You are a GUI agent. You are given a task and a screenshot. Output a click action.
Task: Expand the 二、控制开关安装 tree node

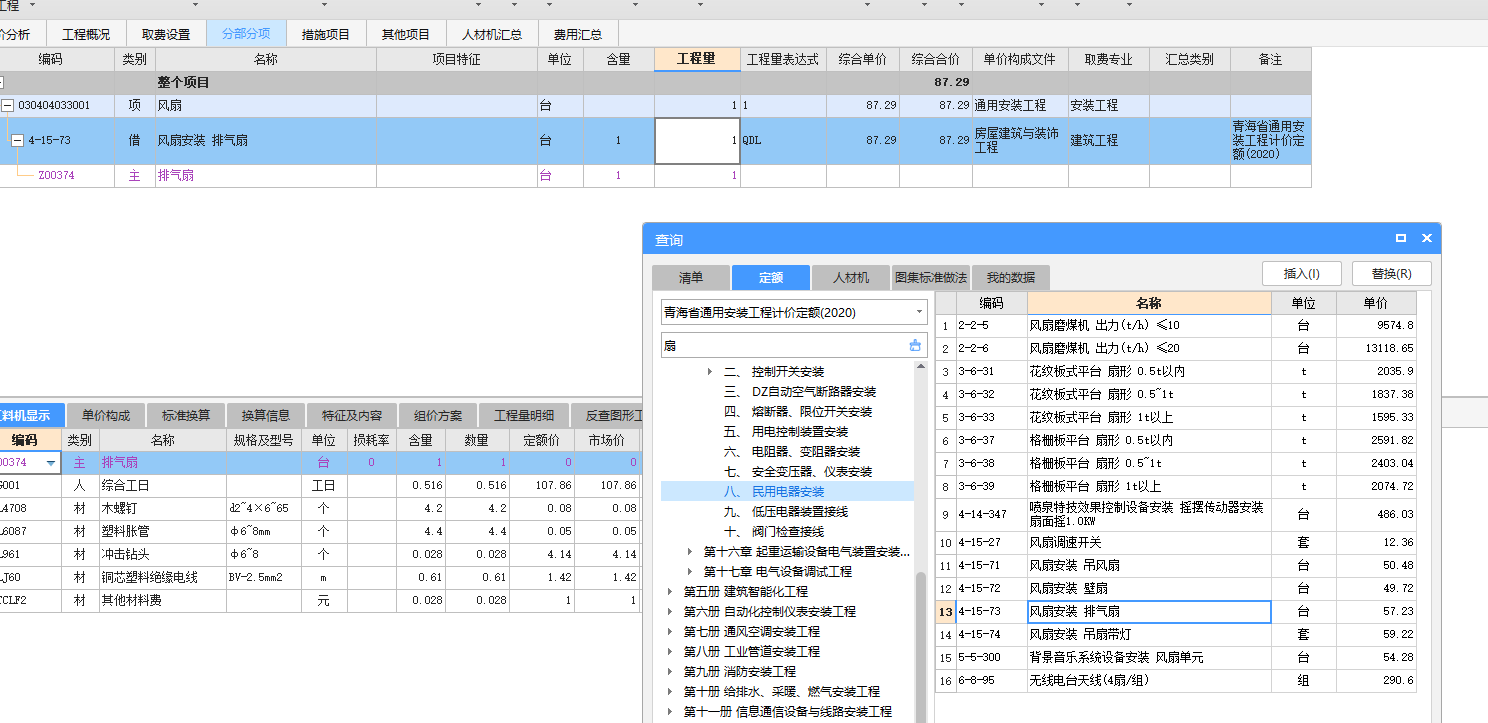(x=710, y=372)
